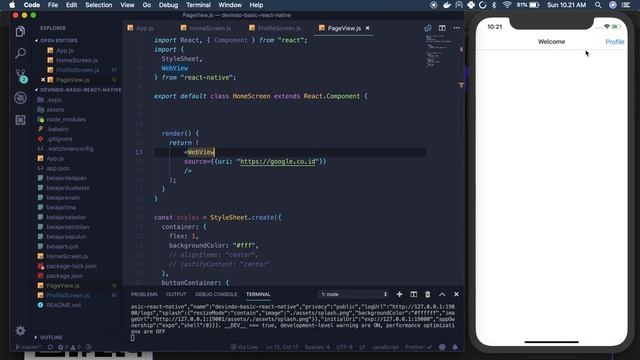Viewport: 640px width, 360px height.
Task: Expand the node_modules folder
Action: [66, 119]
